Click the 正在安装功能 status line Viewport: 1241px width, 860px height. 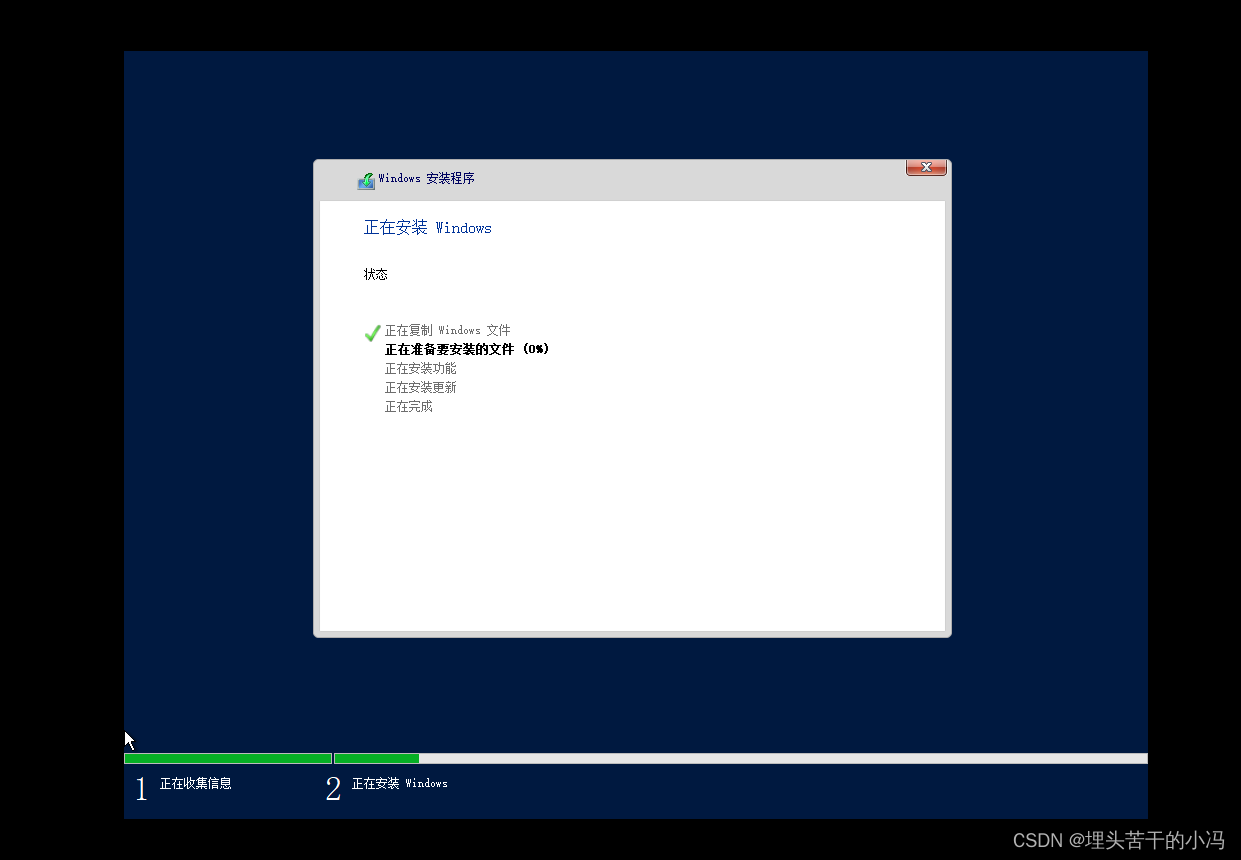(421, 368)
